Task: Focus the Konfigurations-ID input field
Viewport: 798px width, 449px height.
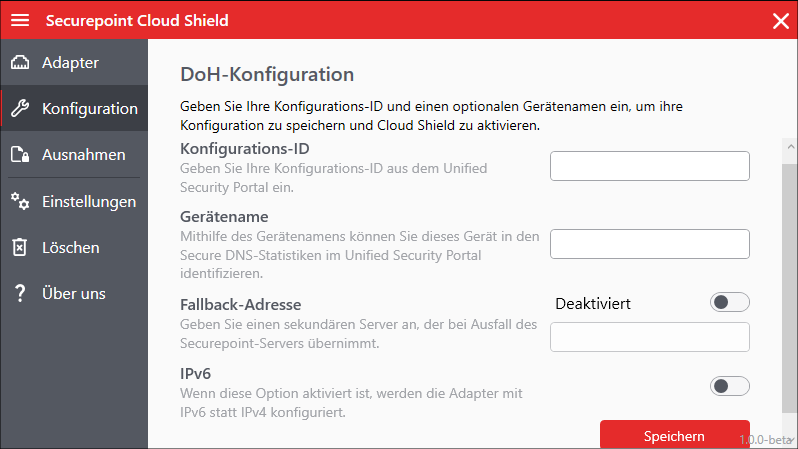Action: (x=649, y=166)
